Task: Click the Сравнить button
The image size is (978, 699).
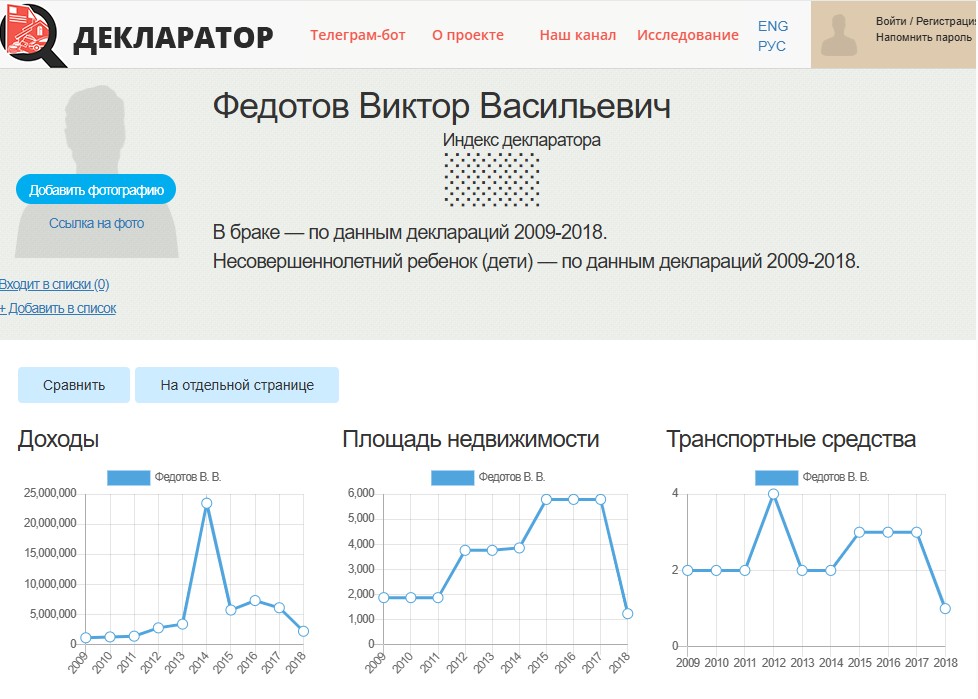Action: pyautogui.click(x=74, y=385)
